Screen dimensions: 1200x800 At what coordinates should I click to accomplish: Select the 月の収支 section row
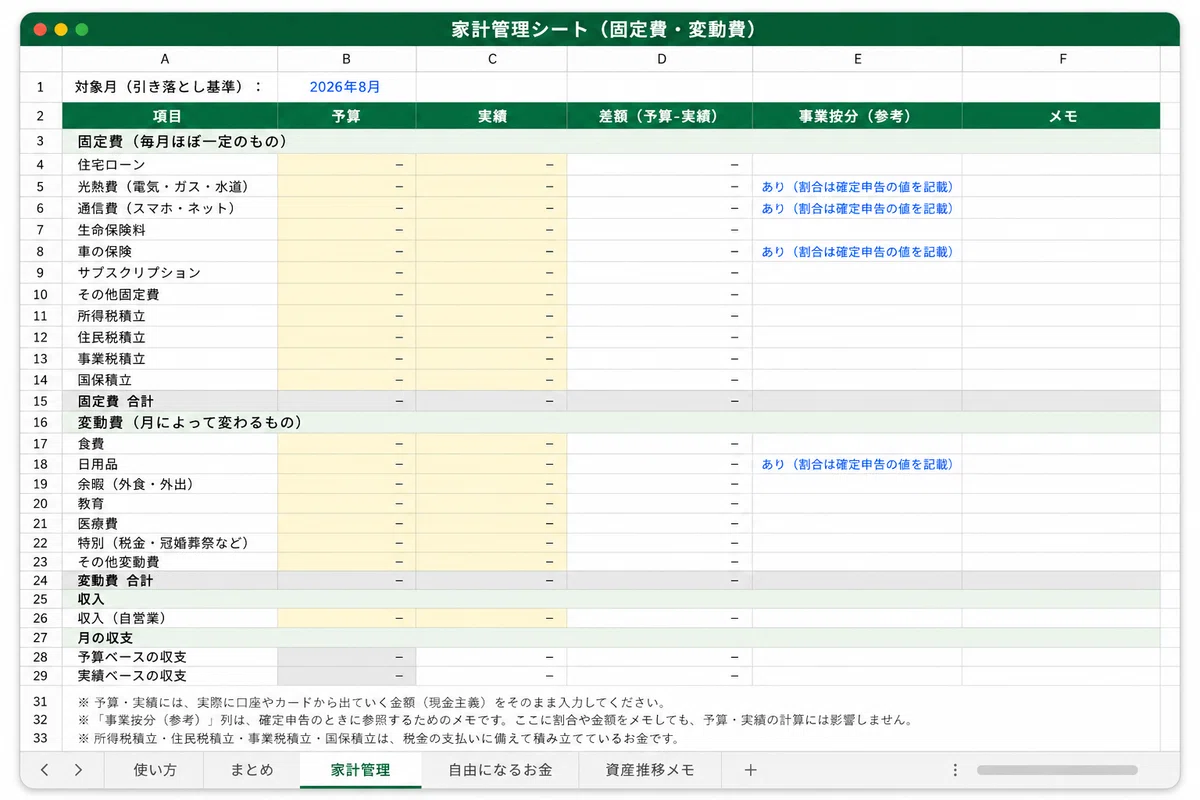611,637
